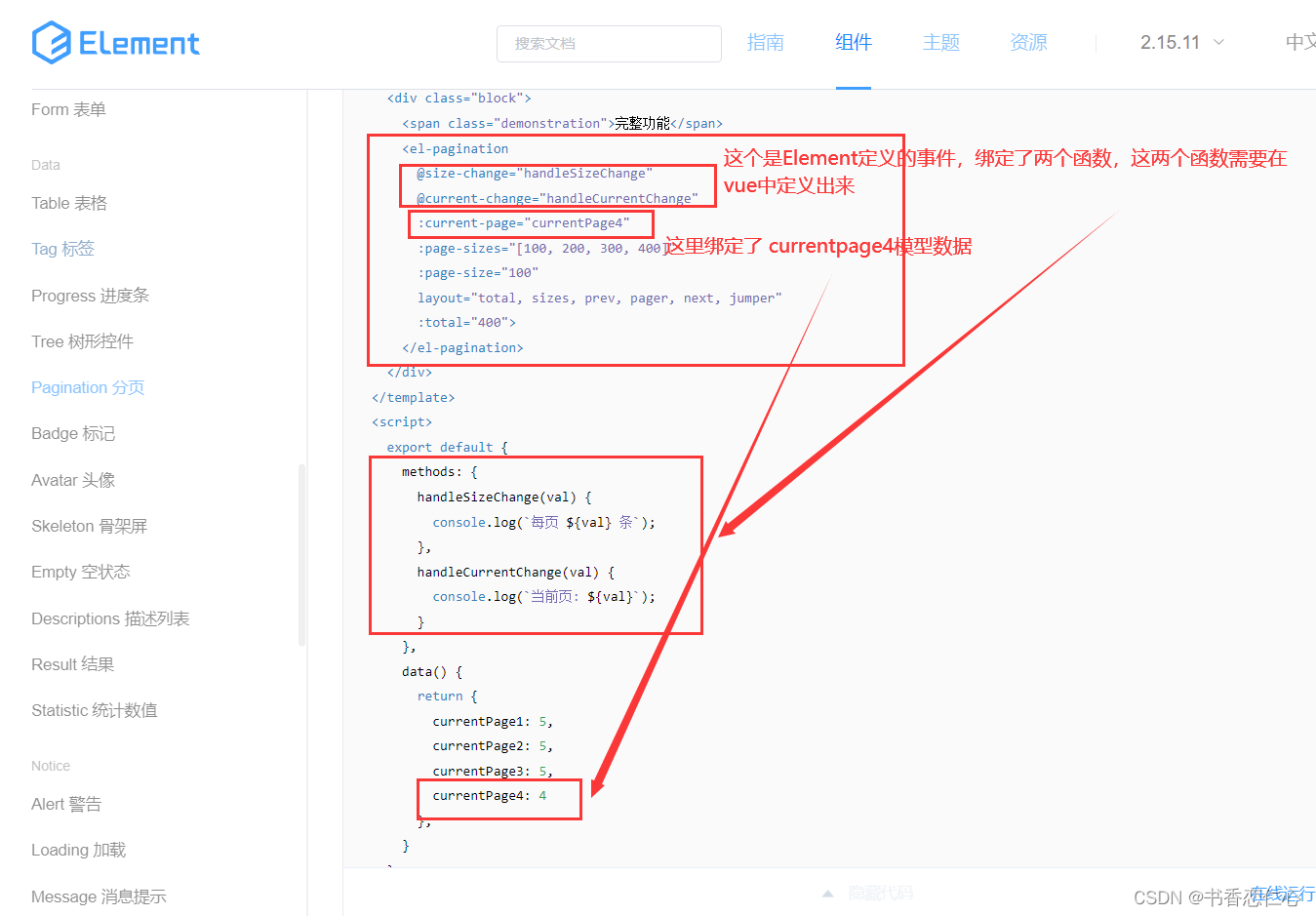The width and height of the screenshot is (1316, 916).
Task: Click the @current-change="handleCurrentChange" line
Action: [x=557, y=198]
